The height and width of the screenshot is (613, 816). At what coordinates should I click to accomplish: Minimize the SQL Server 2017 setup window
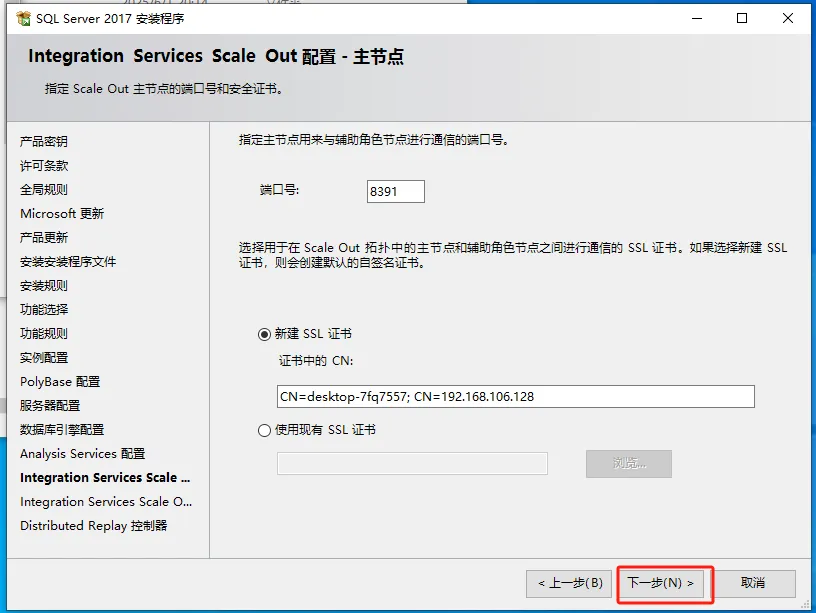pos(697,19)
